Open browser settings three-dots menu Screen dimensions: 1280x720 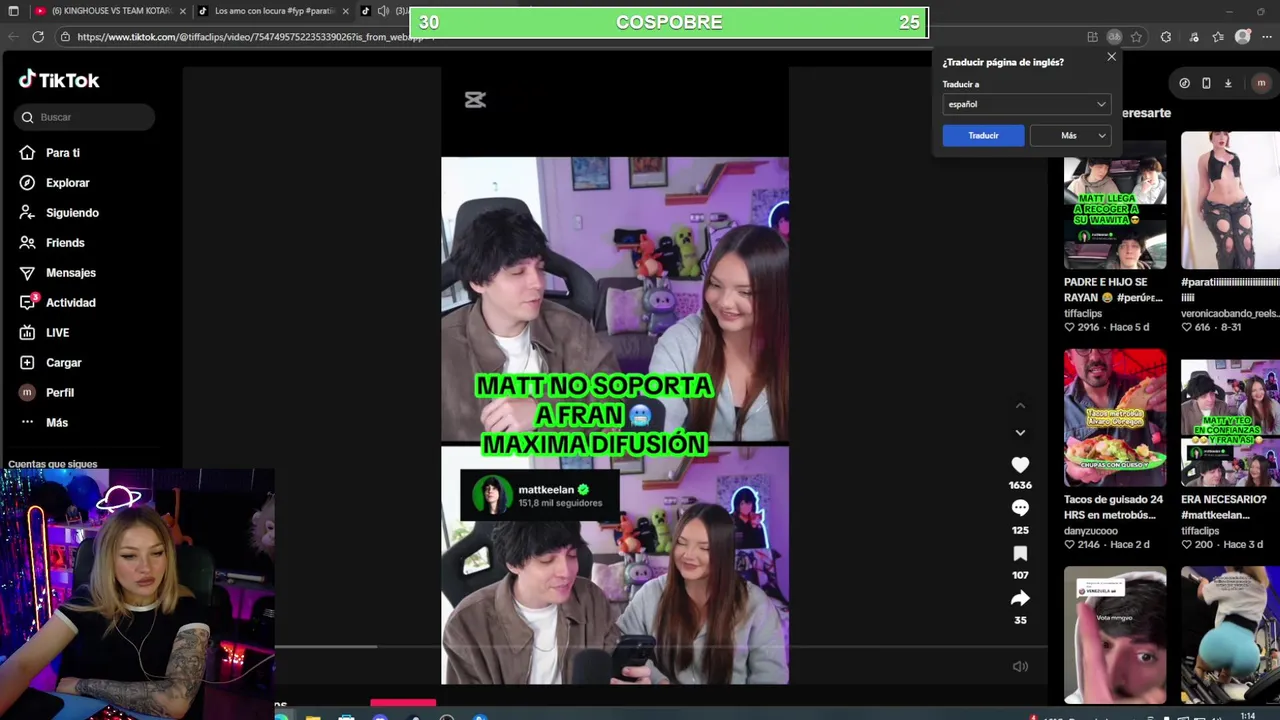[1267, 37]
